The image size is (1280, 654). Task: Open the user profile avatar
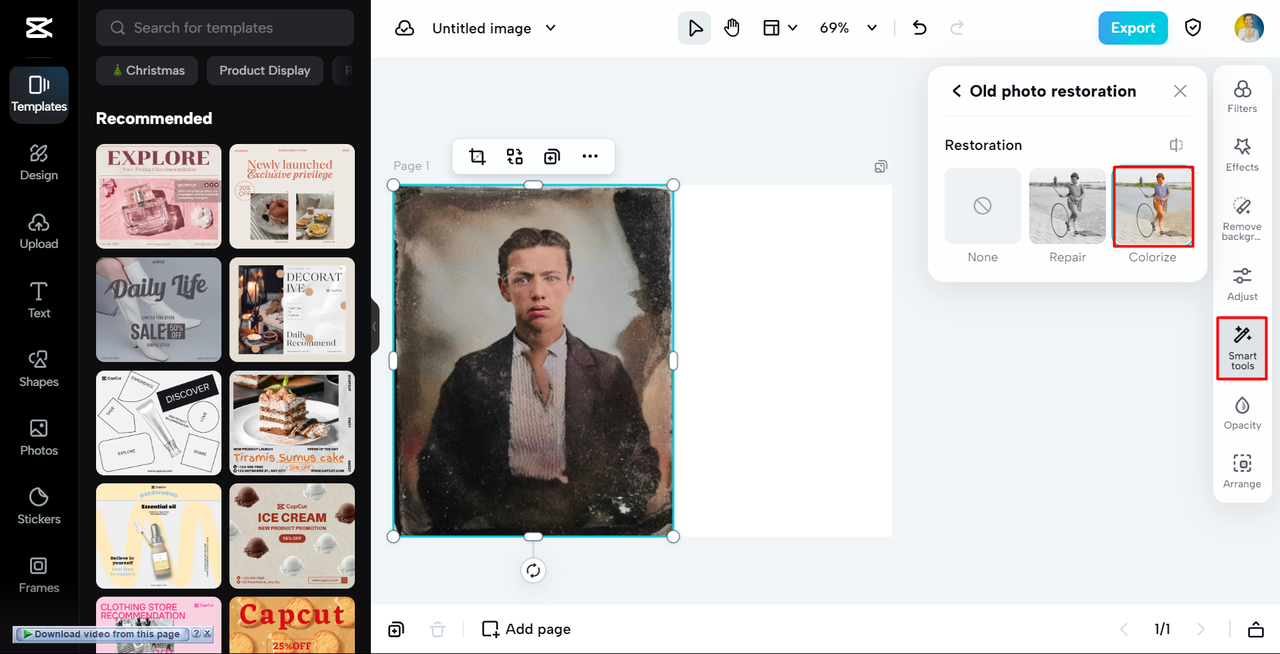(1249, 28)
